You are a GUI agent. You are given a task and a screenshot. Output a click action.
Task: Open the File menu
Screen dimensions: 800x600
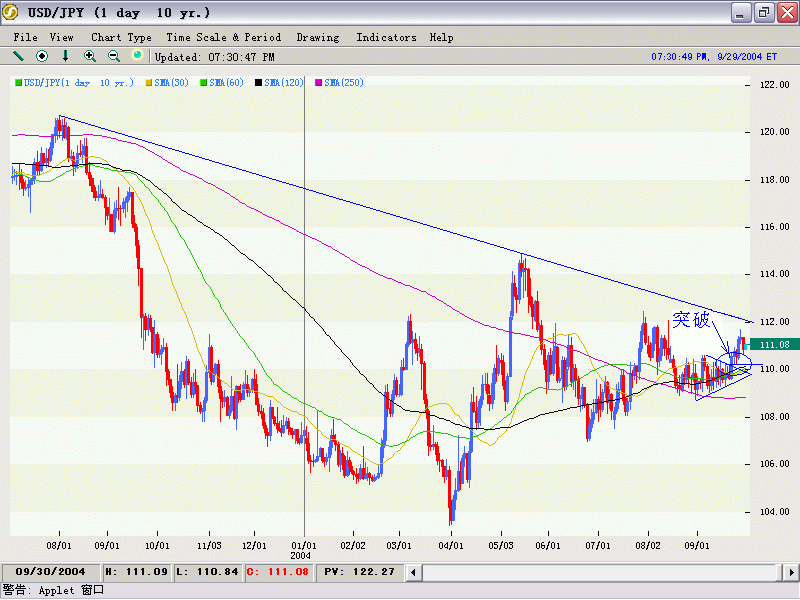26,37
